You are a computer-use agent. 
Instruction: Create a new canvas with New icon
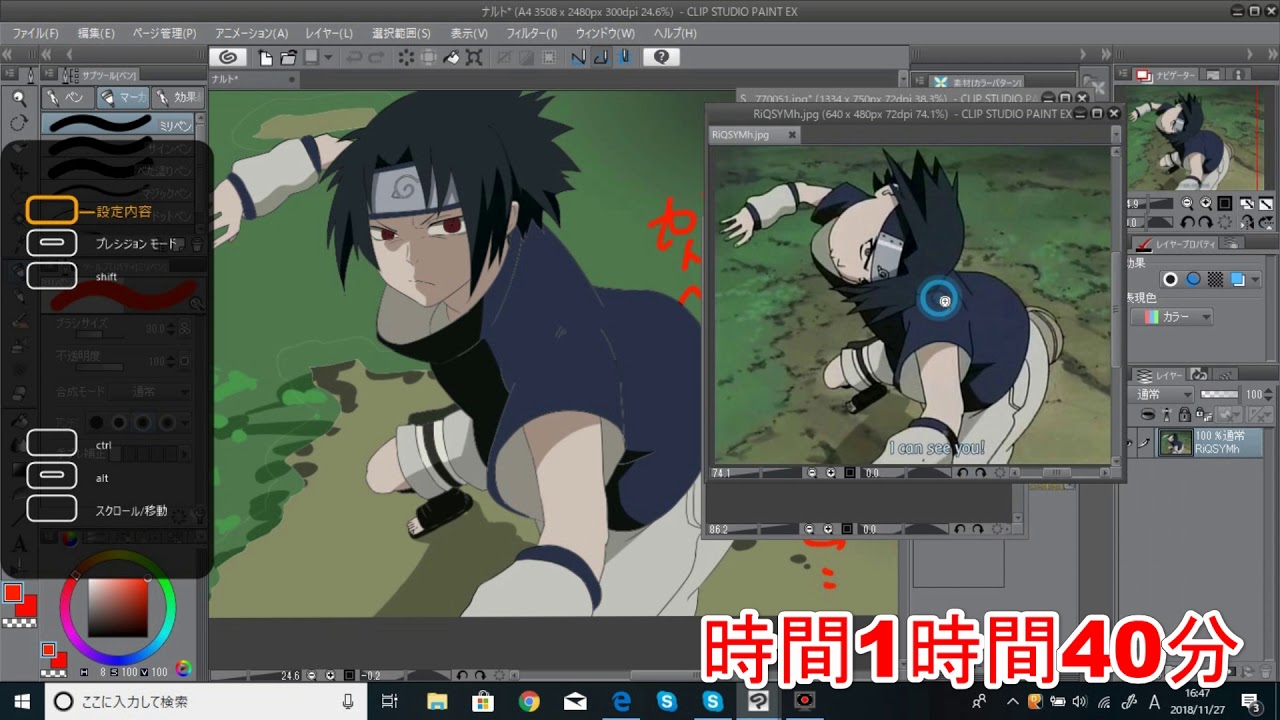[x=266, y=57]
